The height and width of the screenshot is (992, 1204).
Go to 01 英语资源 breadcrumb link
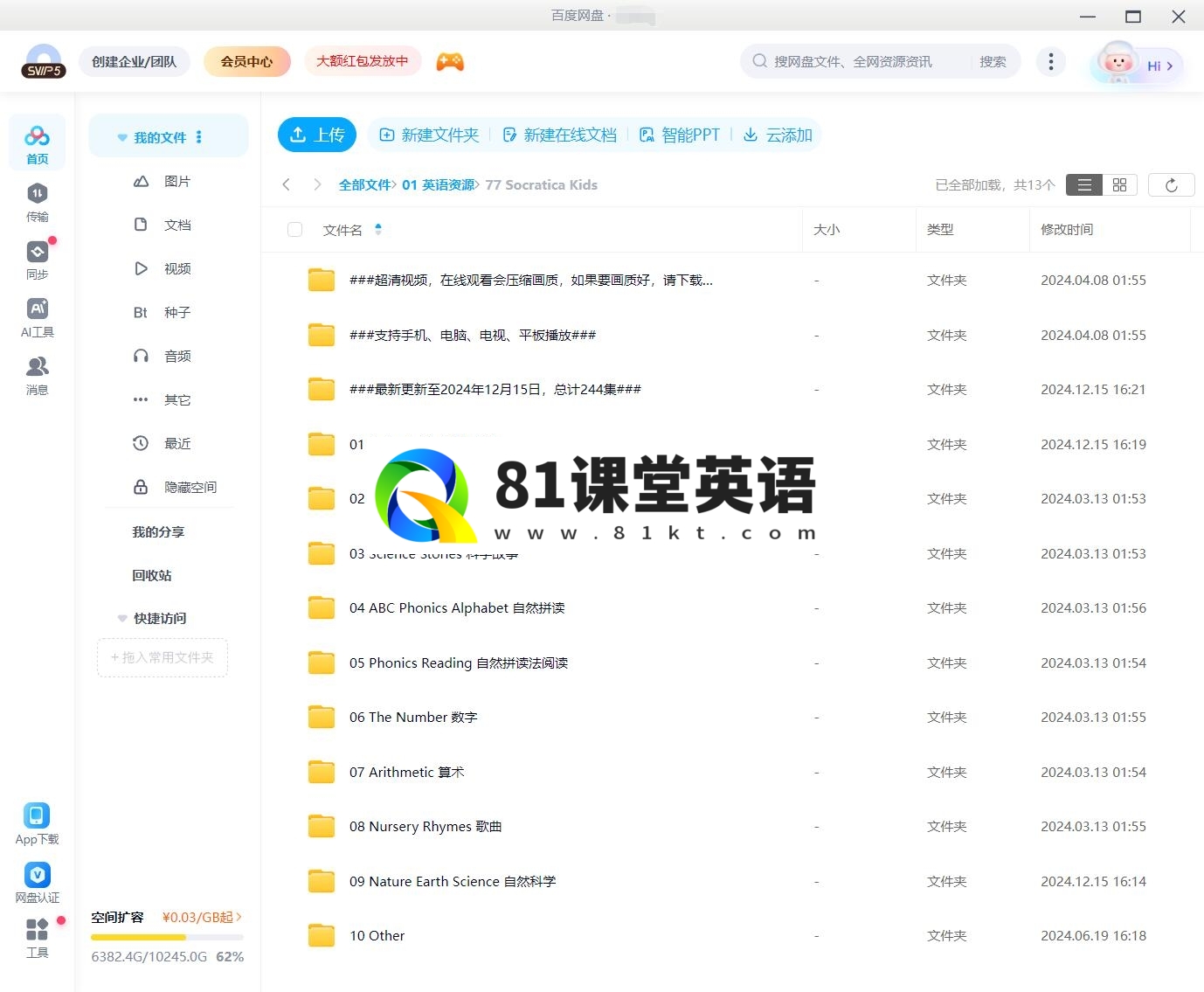(x=438, y=184)
